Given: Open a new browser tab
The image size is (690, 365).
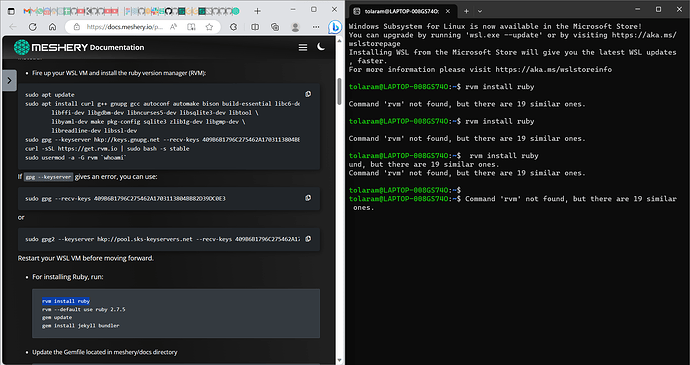Looking at the screenshot, I should coord(257,11).
